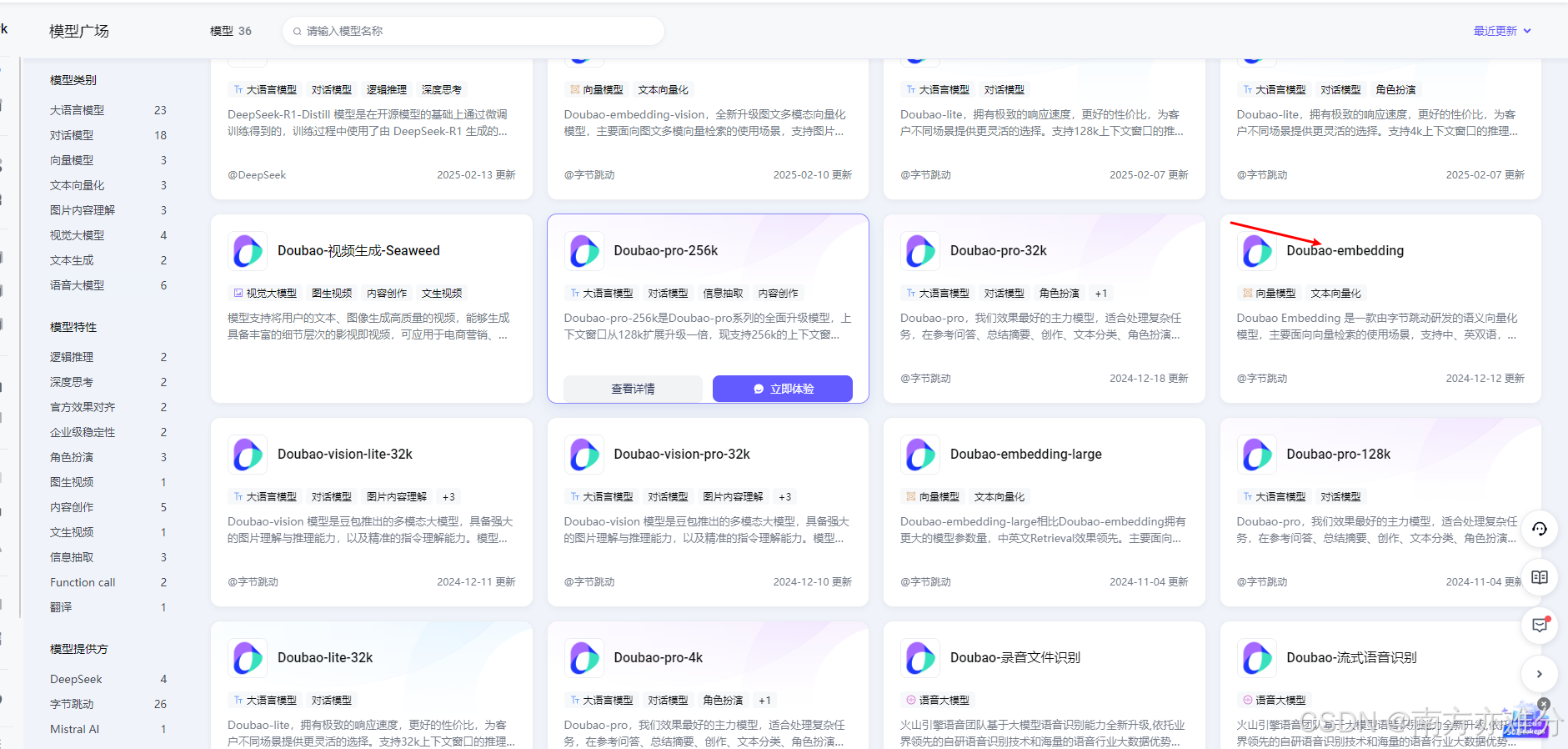Filter by 逻辑推理 feature
Image resolution: width=1568 pixels, height=749 pixels.
108,357
